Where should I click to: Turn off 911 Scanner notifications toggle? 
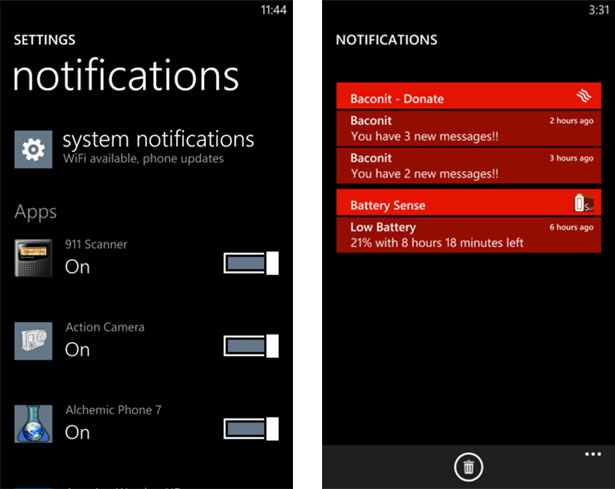(251, 264)
